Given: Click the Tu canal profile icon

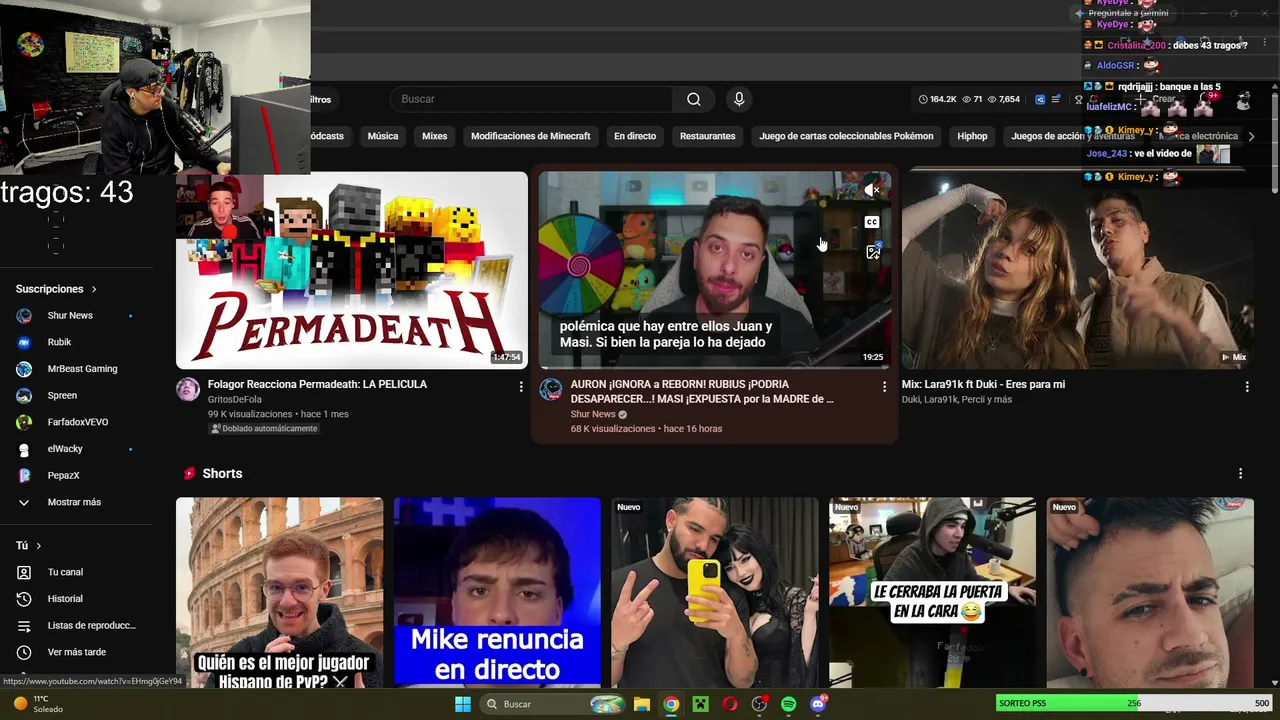Looking at the screenshot, I should pos(24,572).
